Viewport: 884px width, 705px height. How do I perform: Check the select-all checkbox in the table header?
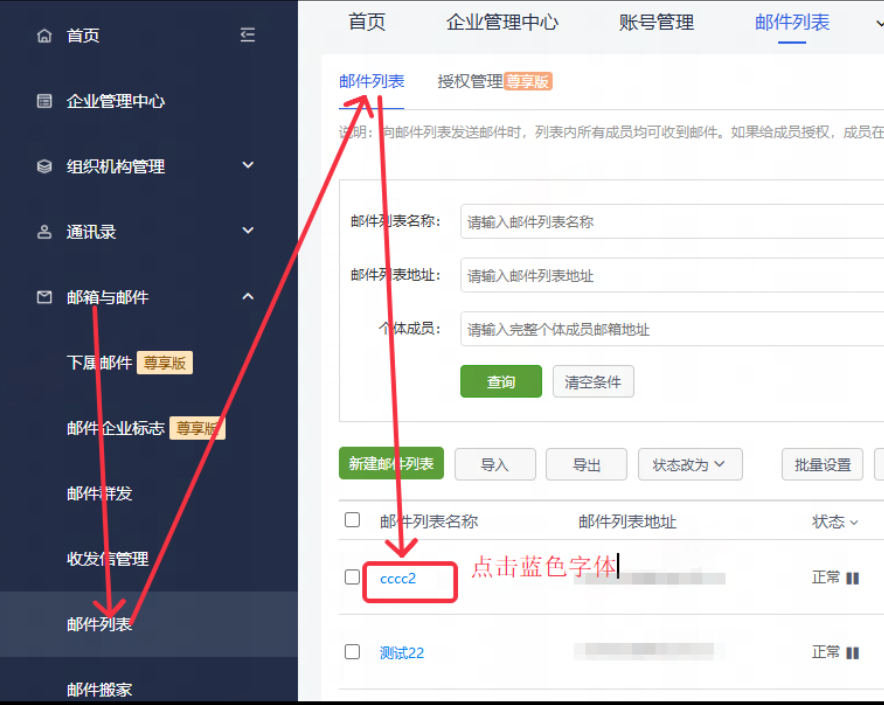352,520
